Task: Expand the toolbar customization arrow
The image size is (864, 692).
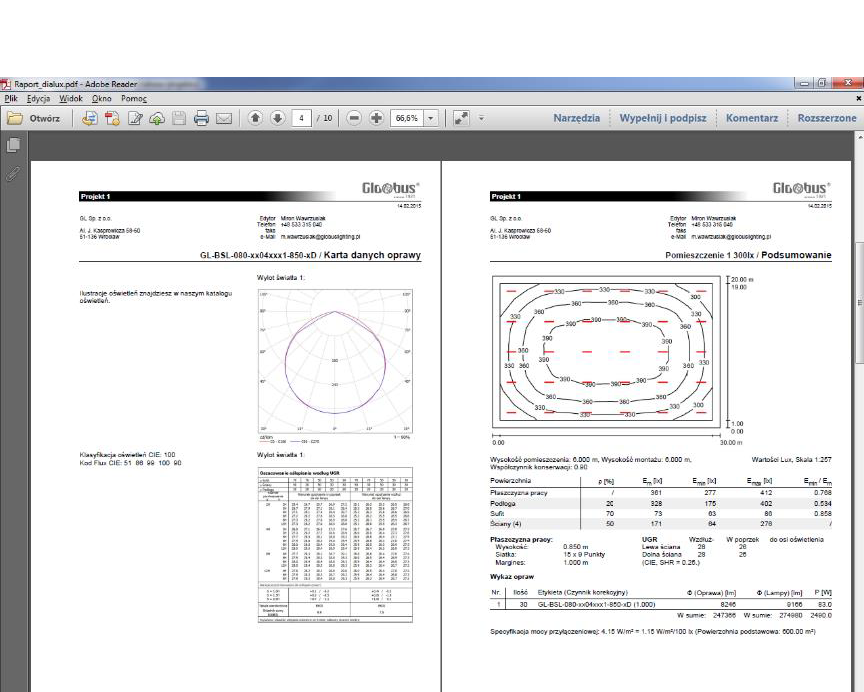Action: tap(481, 118)
